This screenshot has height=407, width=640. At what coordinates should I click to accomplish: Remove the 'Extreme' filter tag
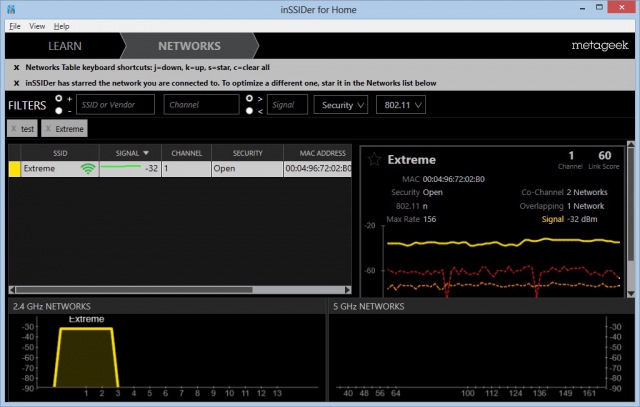tap(48, 129)
